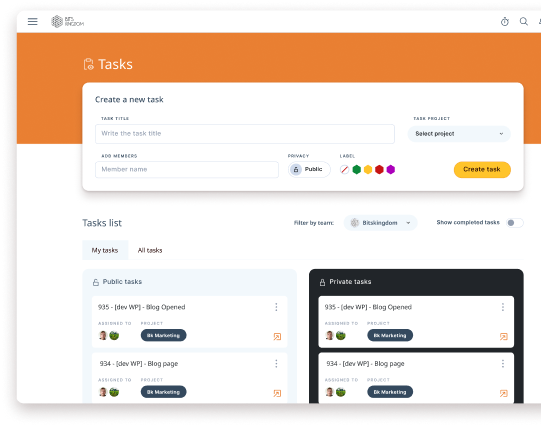The width and height of the screenshot is (541, 427).
Task: Click the task title input field
Action: (245, 134)
